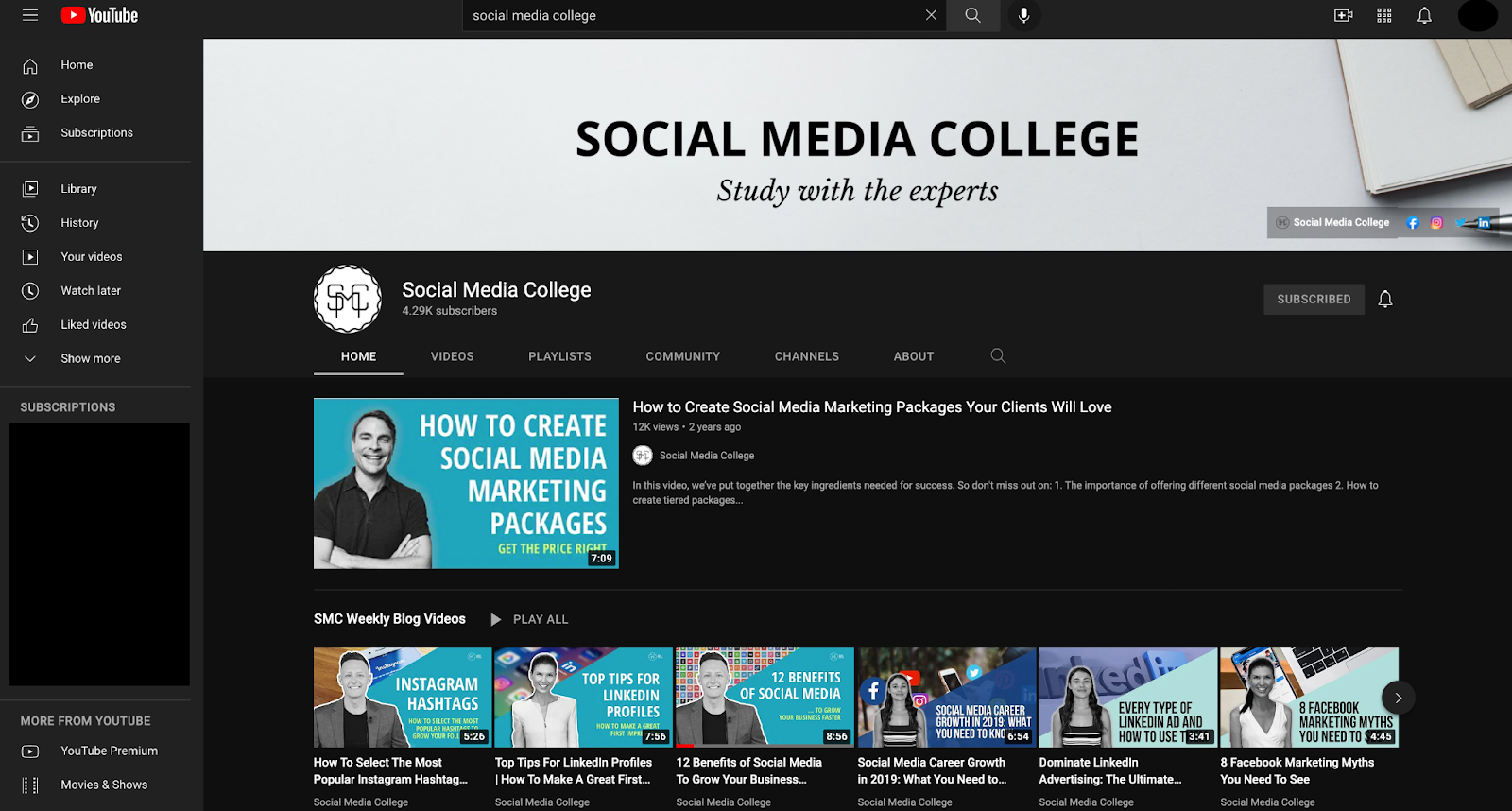The width and height of the screenshot is (1512, 811).
Task: Open the Instagram link on banner
Action: [x=1436, y=223]
